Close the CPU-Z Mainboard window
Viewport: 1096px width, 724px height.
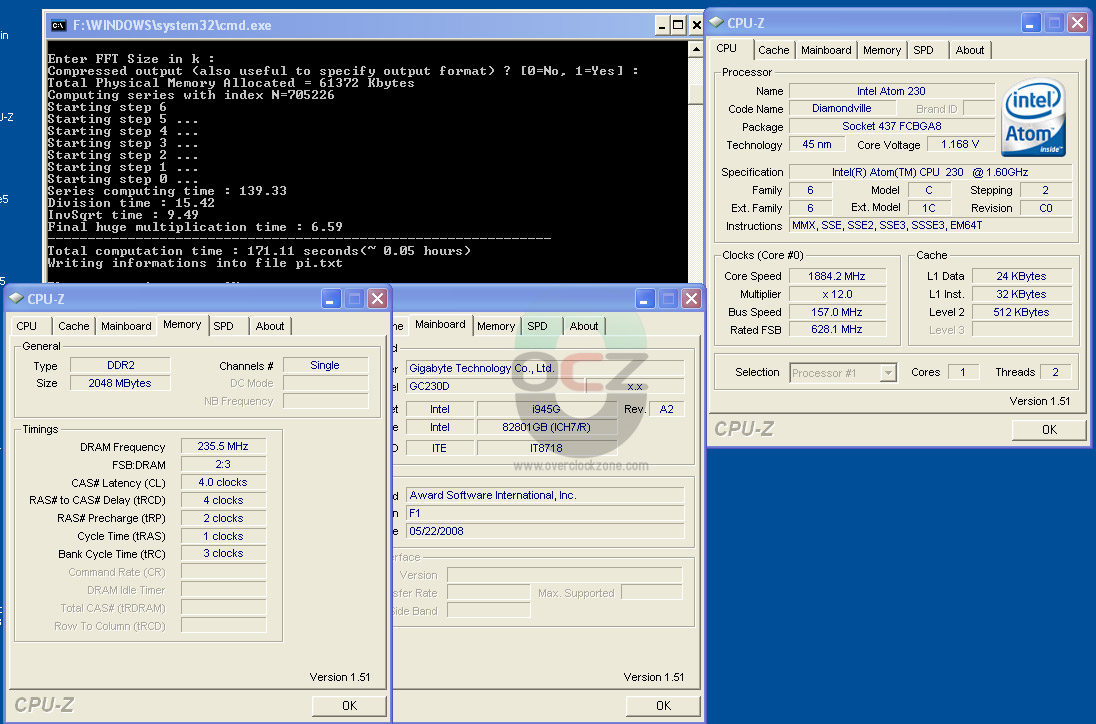(x=691, y=299)
